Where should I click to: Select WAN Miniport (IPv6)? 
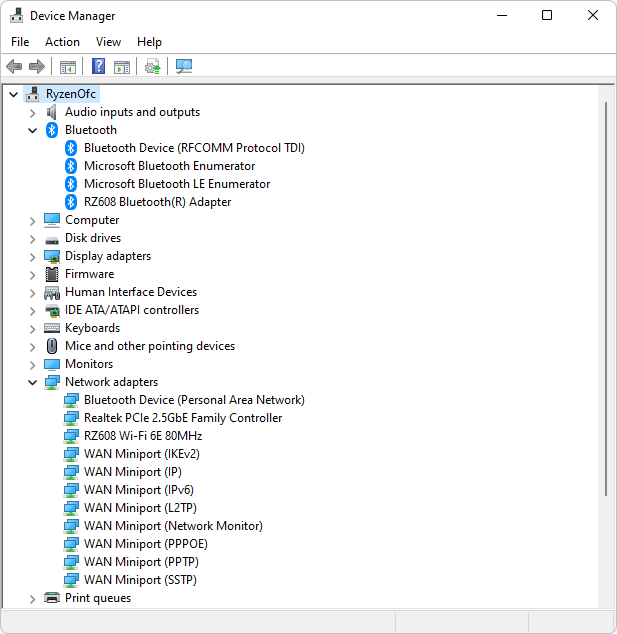pyautogui.click(x=139, y=490)
